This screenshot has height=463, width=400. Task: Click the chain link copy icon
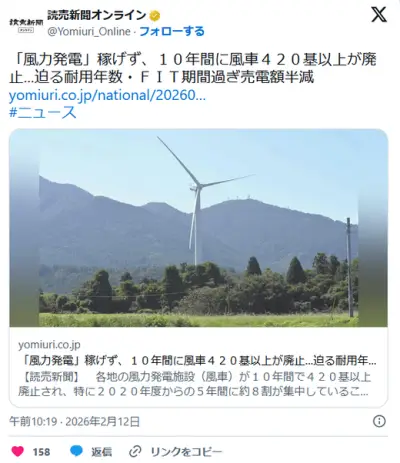(x=135, y=452)
